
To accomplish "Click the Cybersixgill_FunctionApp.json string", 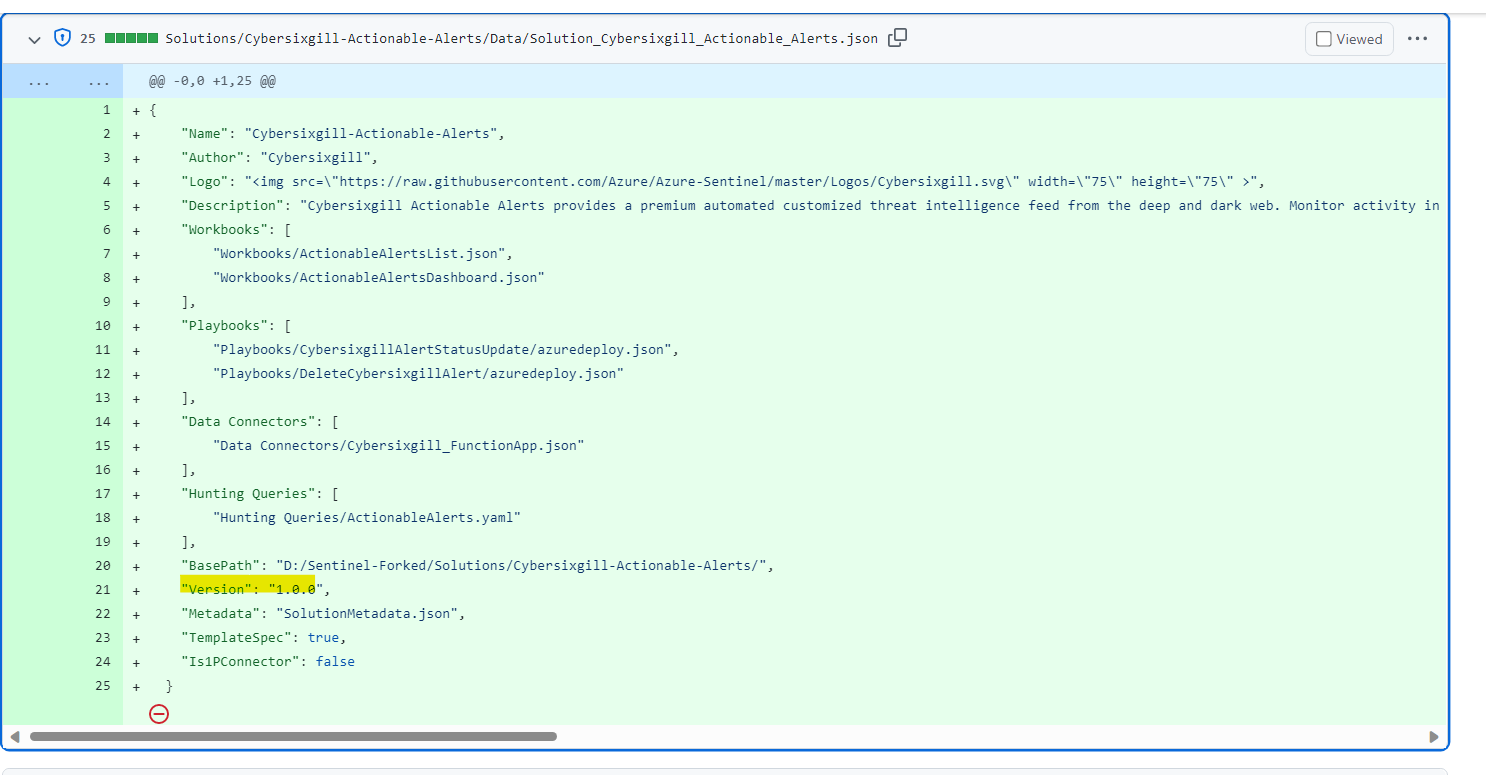I will tap(398, 446).
